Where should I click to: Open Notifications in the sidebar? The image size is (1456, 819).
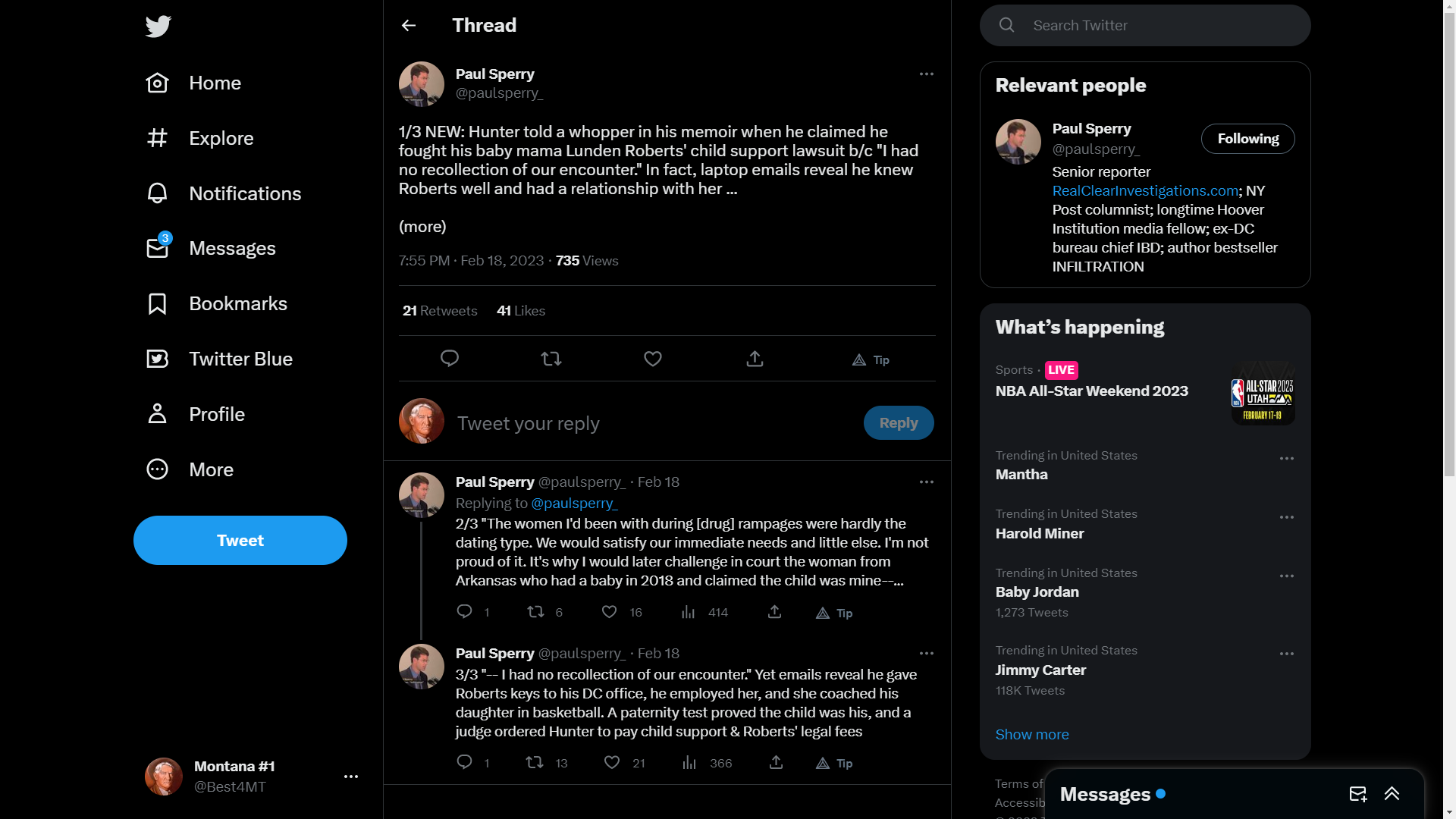coord(224,193)
